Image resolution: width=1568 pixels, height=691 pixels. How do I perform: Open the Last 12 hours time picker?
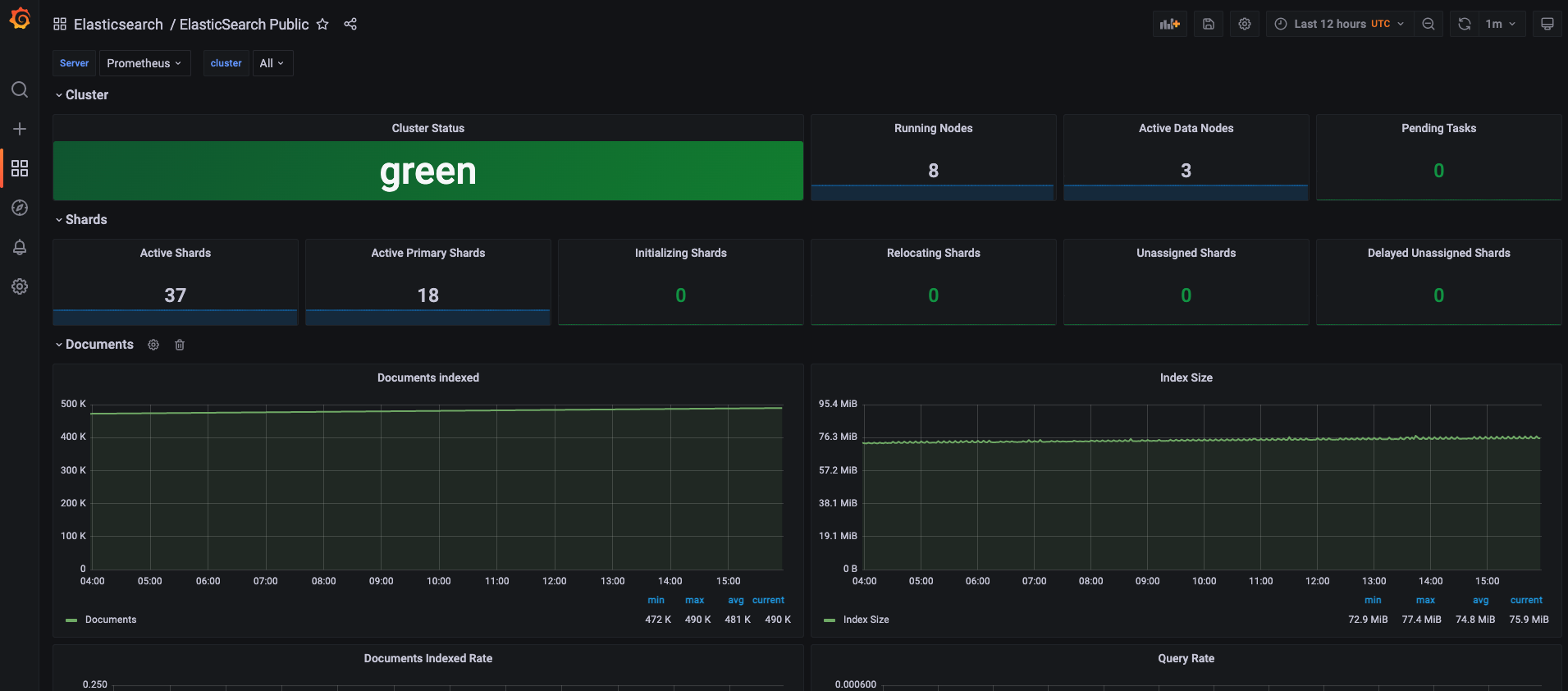click(1340, 24)
